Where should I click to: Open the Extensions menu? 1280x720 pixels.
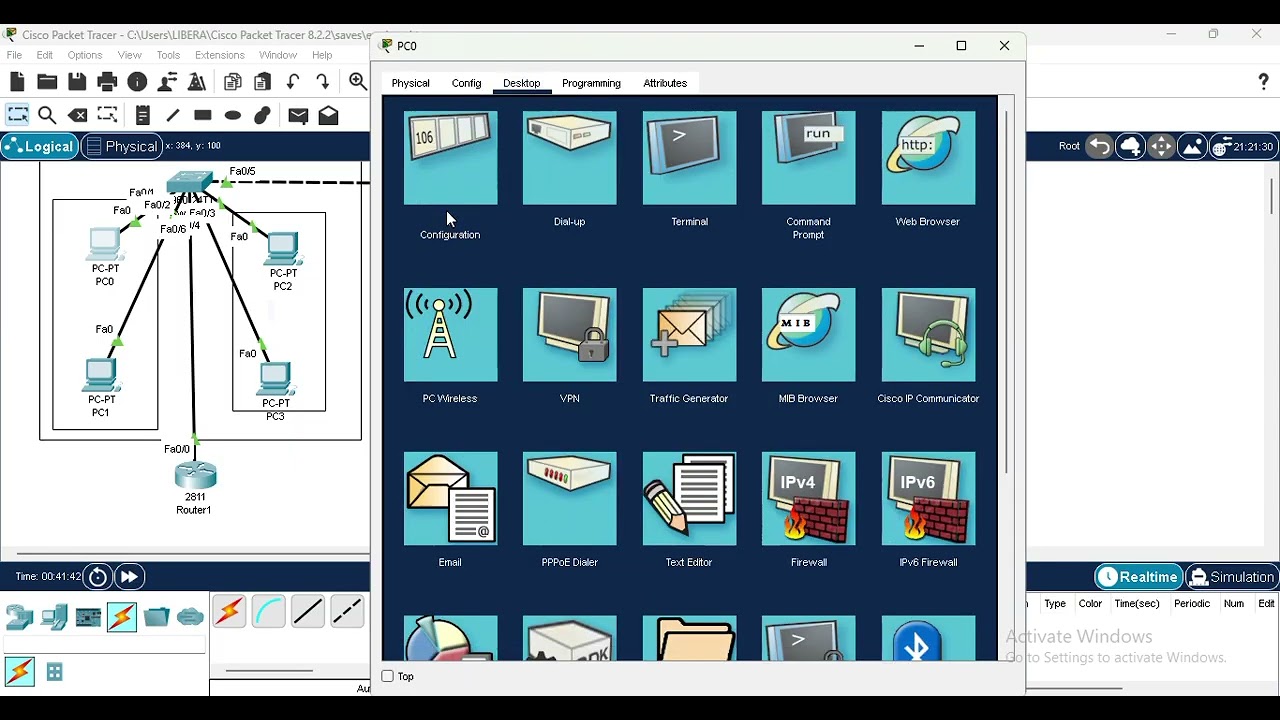[x=220, y=55]
